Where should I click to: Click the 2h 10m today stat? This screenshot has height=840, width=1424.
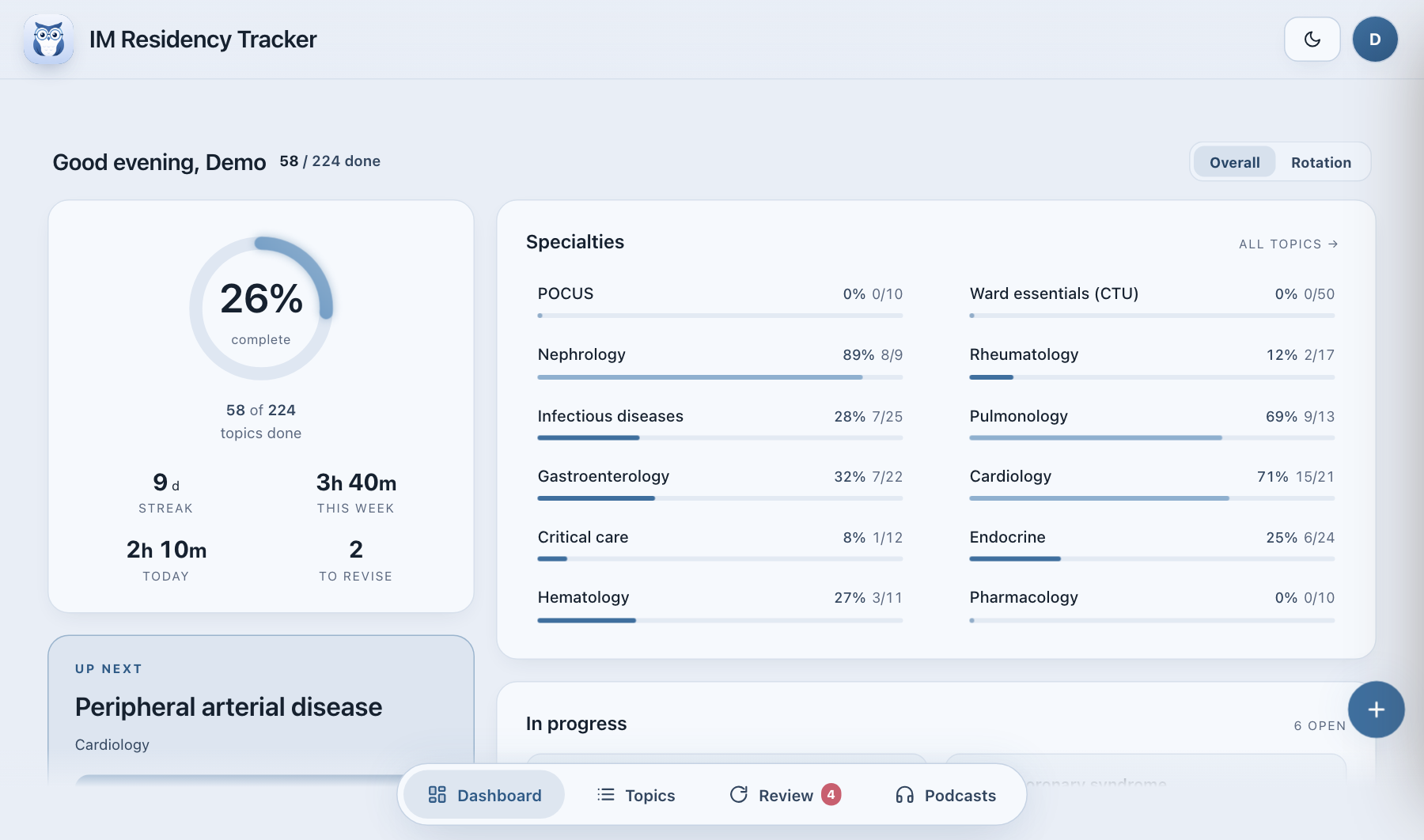click(166, 560)
